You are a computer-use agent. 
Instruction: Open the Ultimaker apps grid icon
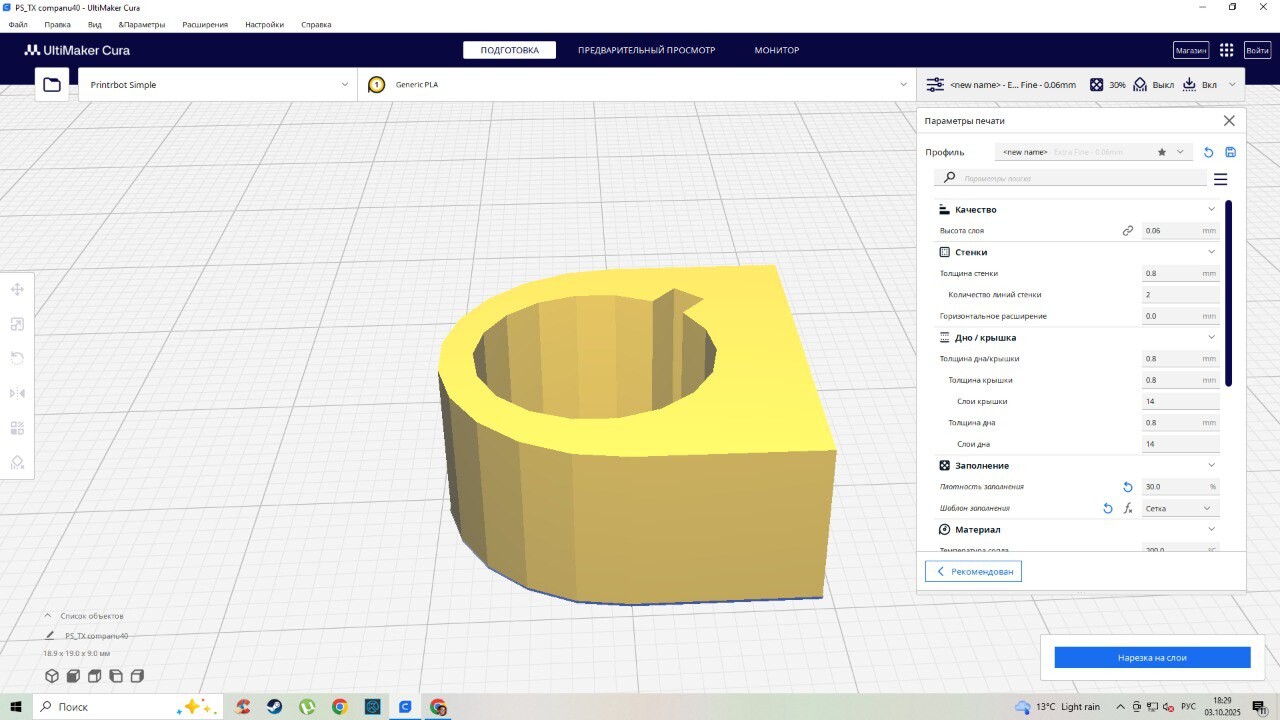1227,50
